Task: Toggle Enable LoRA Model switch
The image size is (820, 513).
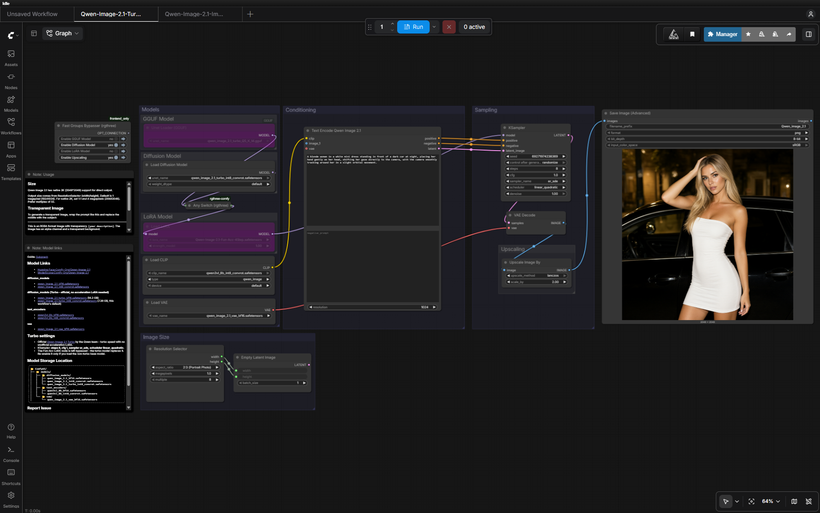Action: coord(116,151)
